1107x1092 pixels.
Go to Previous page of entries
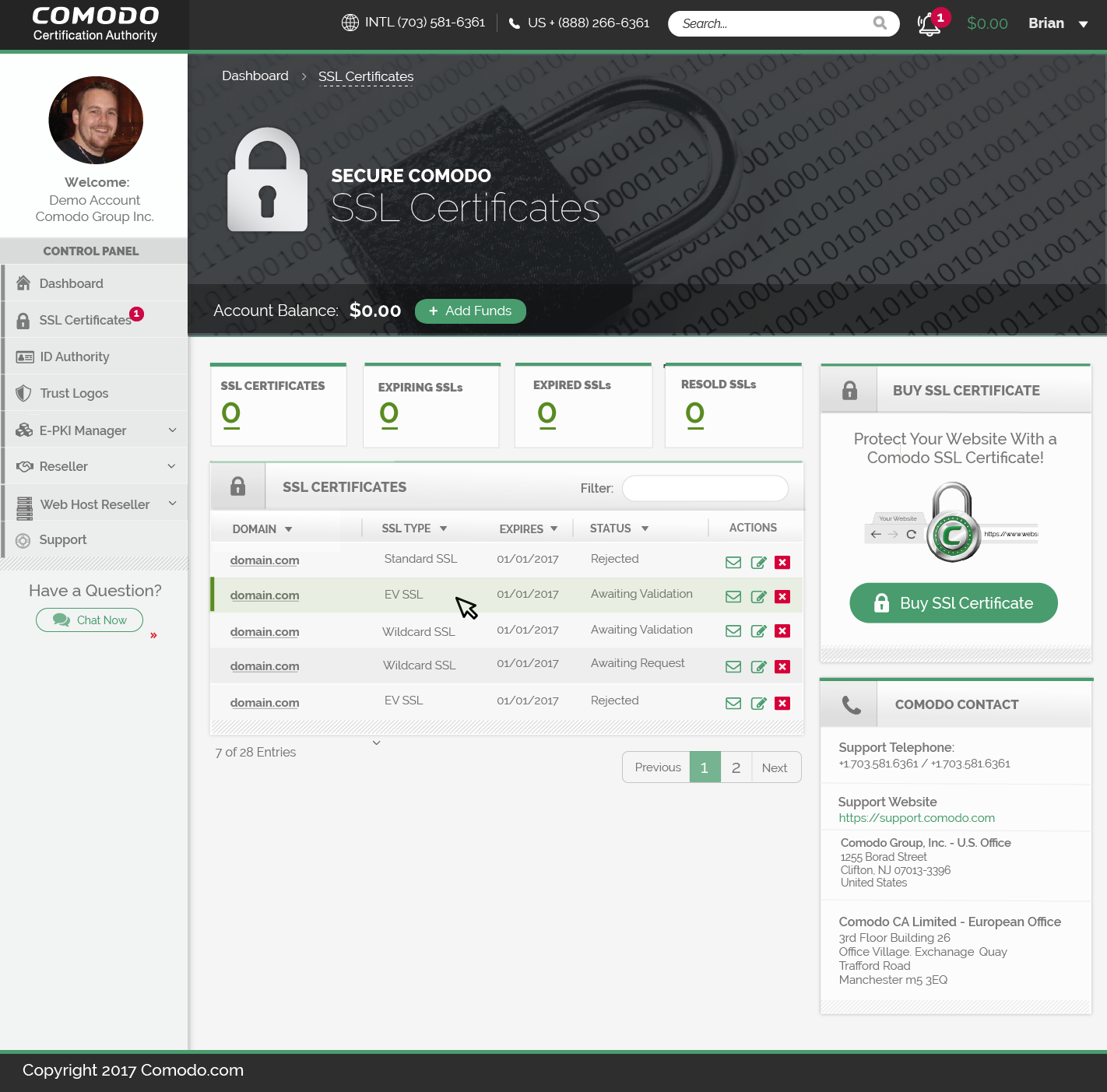click(x=657, y=767)
